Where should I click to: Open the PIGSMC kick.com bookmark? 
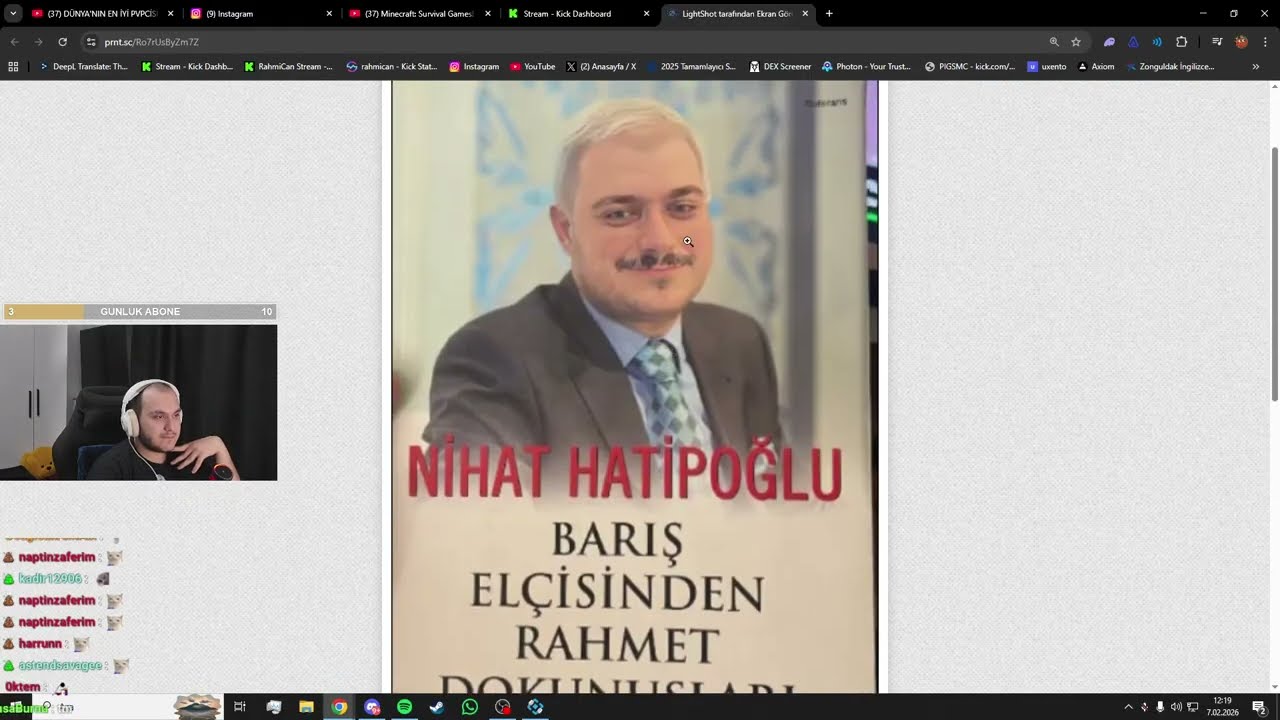(x=970, y=67)
